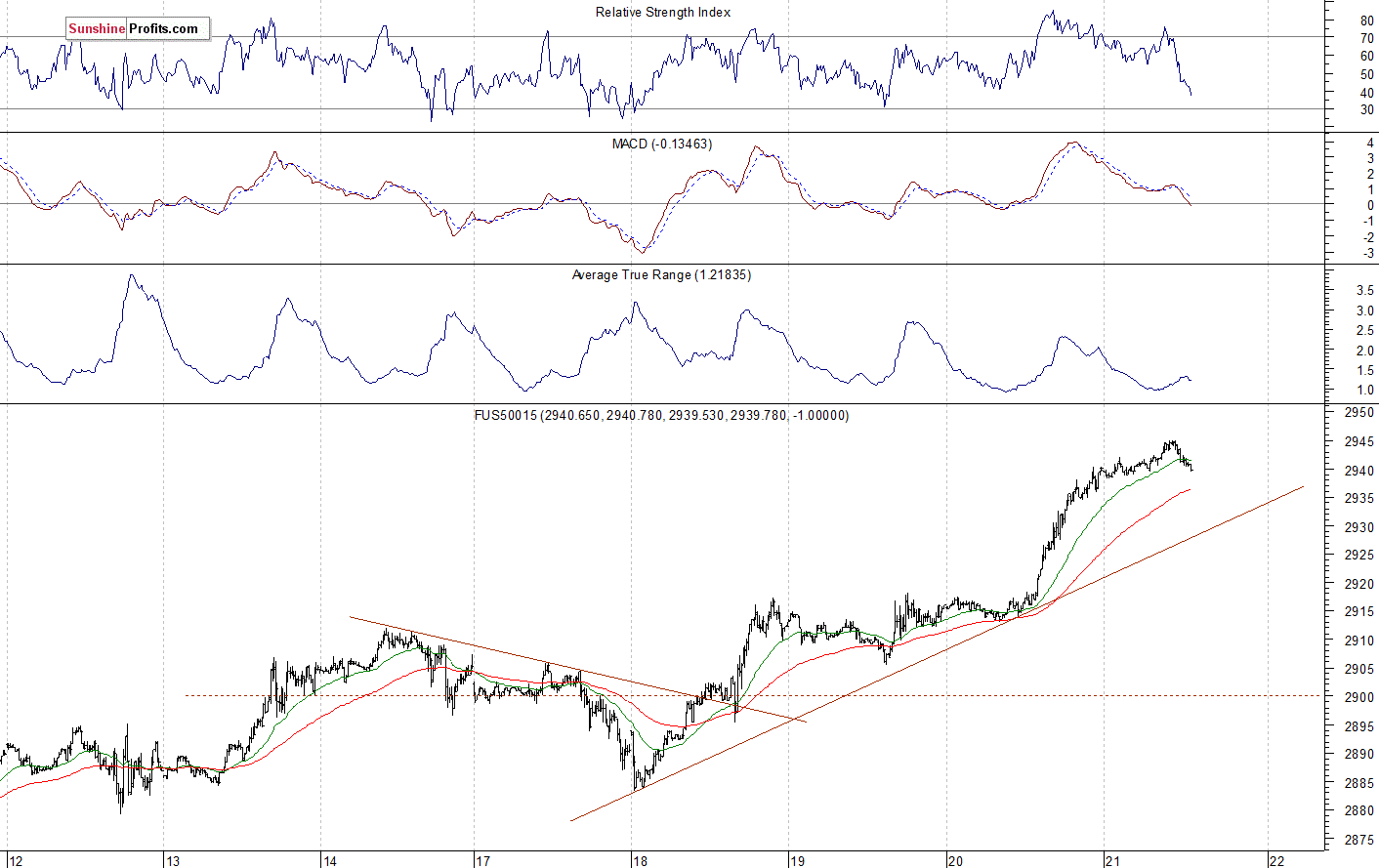Click date label 21 on time axis
Viewport: 1379px width, 868px height.
1111,860
